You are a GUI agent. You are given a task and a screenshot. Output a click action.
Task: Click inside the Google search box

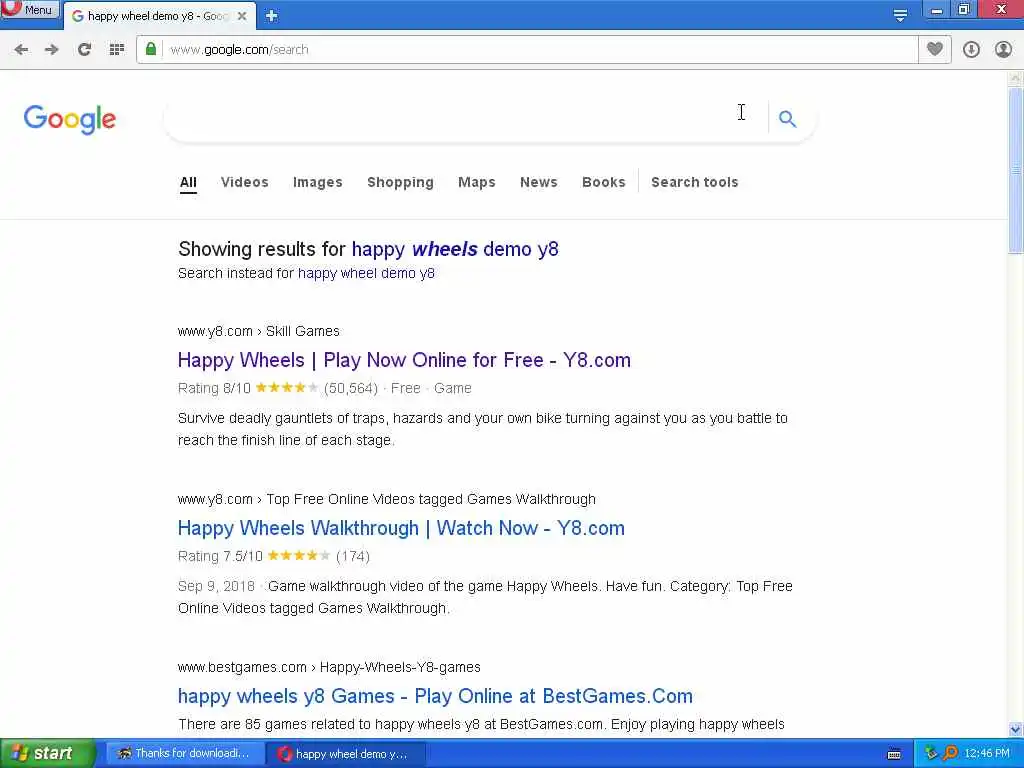pyautogui.click(x=464, y=119)
